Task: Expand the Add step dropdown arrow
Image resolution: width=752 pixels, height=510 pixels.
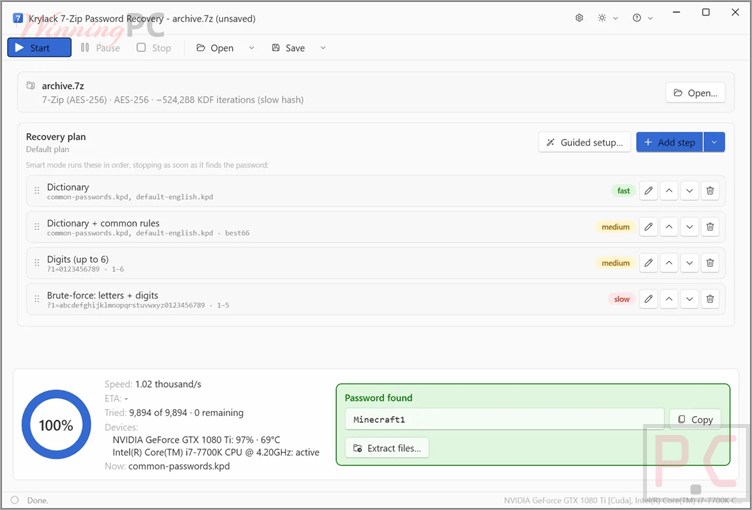Action: [x=714, y=142]
